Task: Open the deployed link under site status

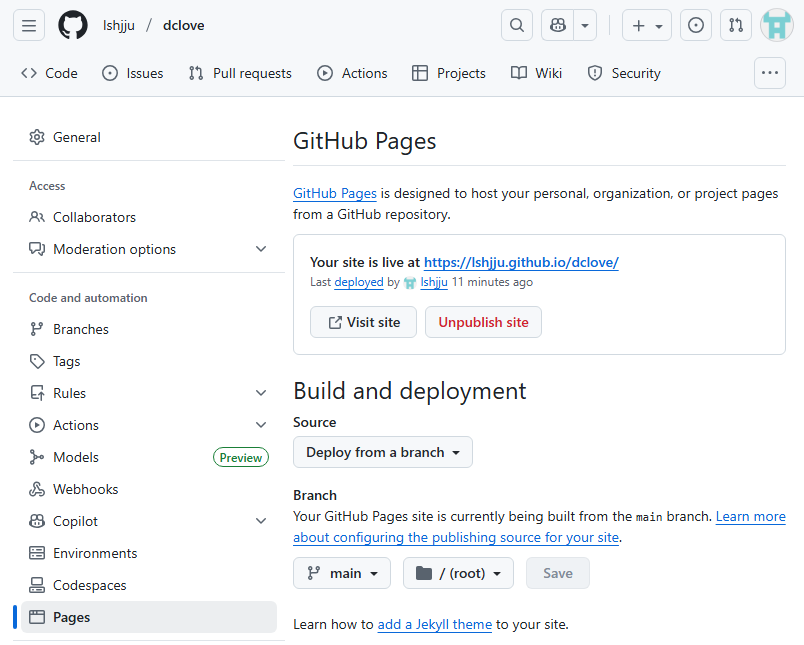Action: click(x=359, y=282)
